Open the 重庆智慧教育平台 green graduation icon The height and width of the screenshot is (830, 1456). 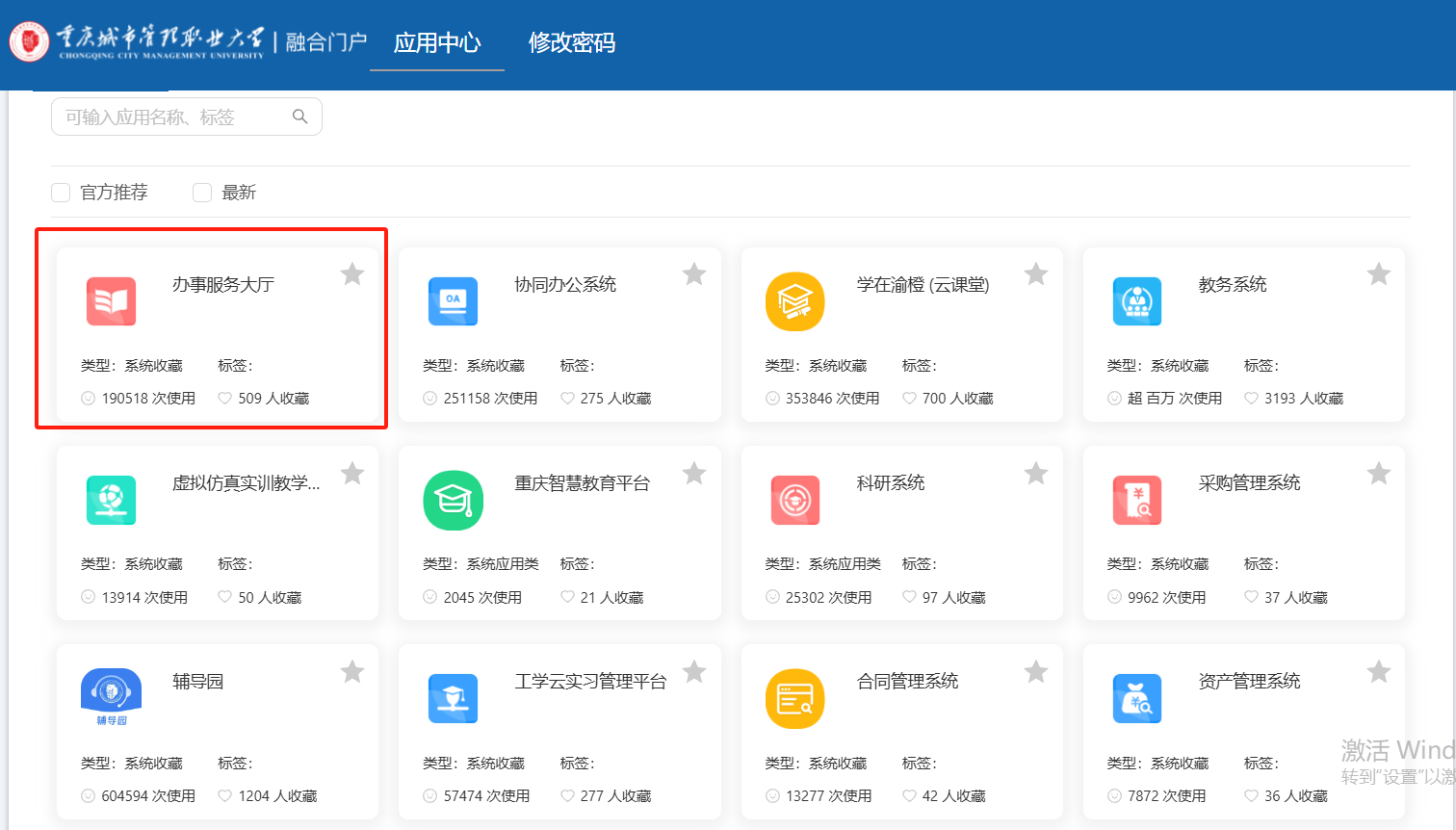(453, 501)
